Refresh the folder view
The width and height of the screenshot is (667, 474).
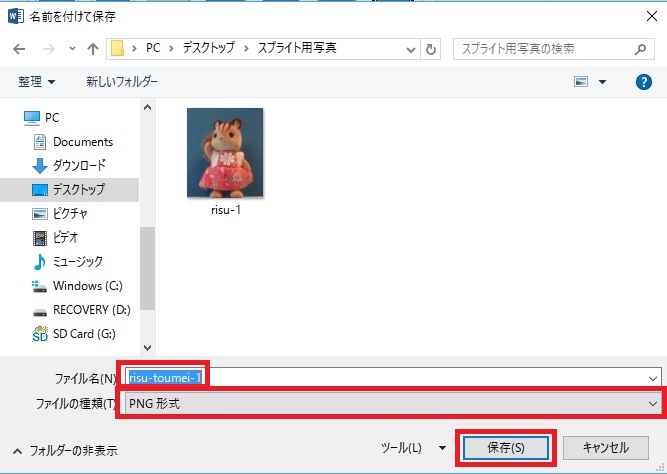(430, 49)
